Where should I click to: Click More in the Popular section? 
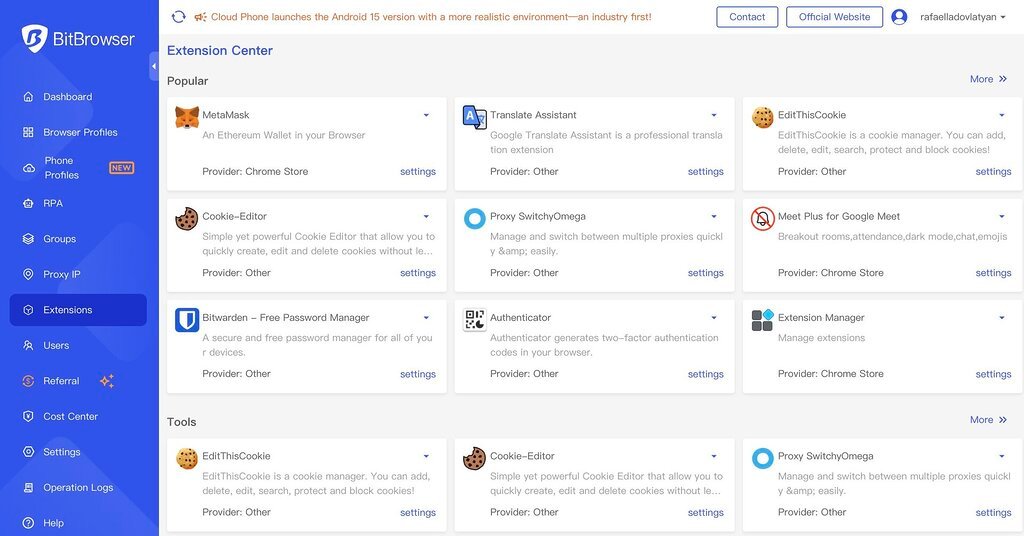click(988, 79)
